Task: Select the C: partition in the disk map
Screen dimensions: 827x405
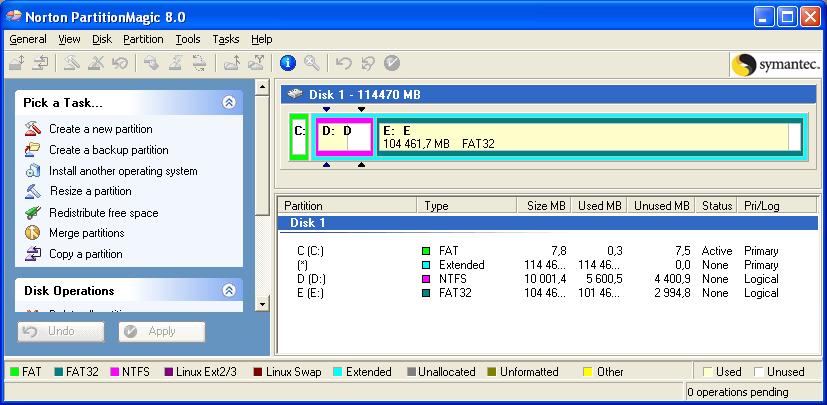Action: (x=299, y=137)
